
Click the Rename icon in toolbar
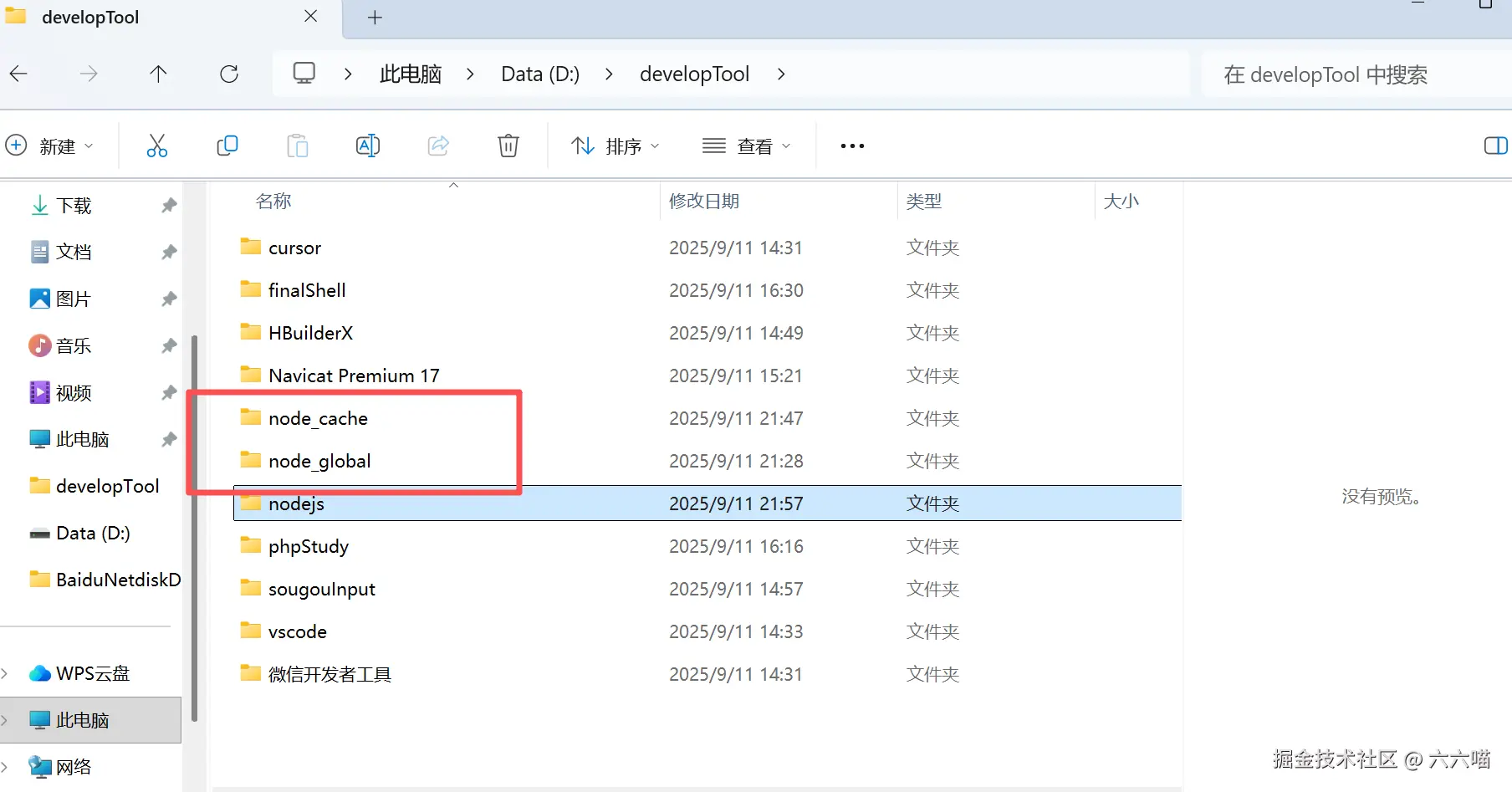click(368, 146)
